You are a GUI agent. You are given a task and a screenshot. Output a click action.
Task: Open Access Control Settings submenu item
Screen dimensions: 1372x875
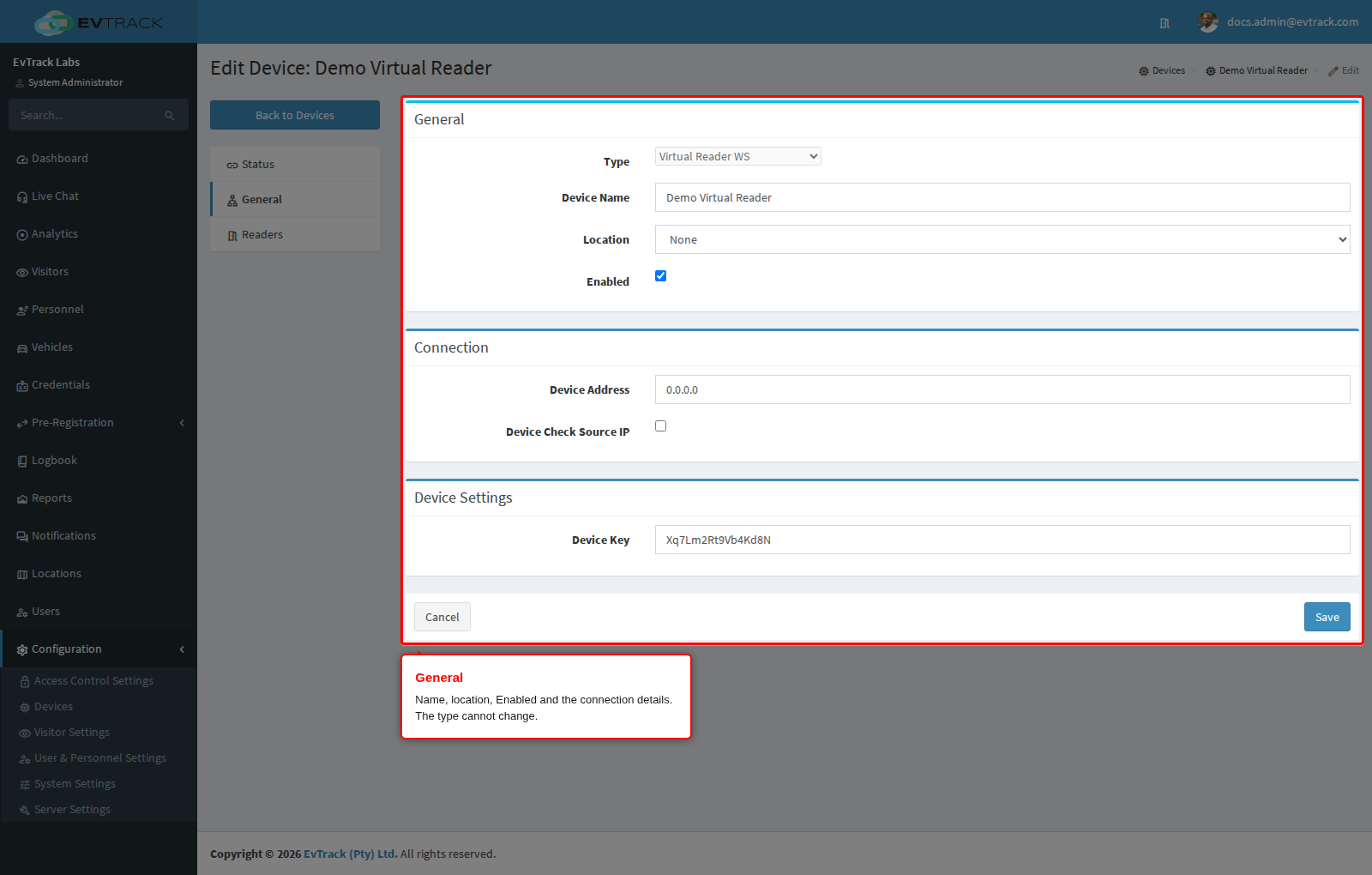[x=93, y=681]
